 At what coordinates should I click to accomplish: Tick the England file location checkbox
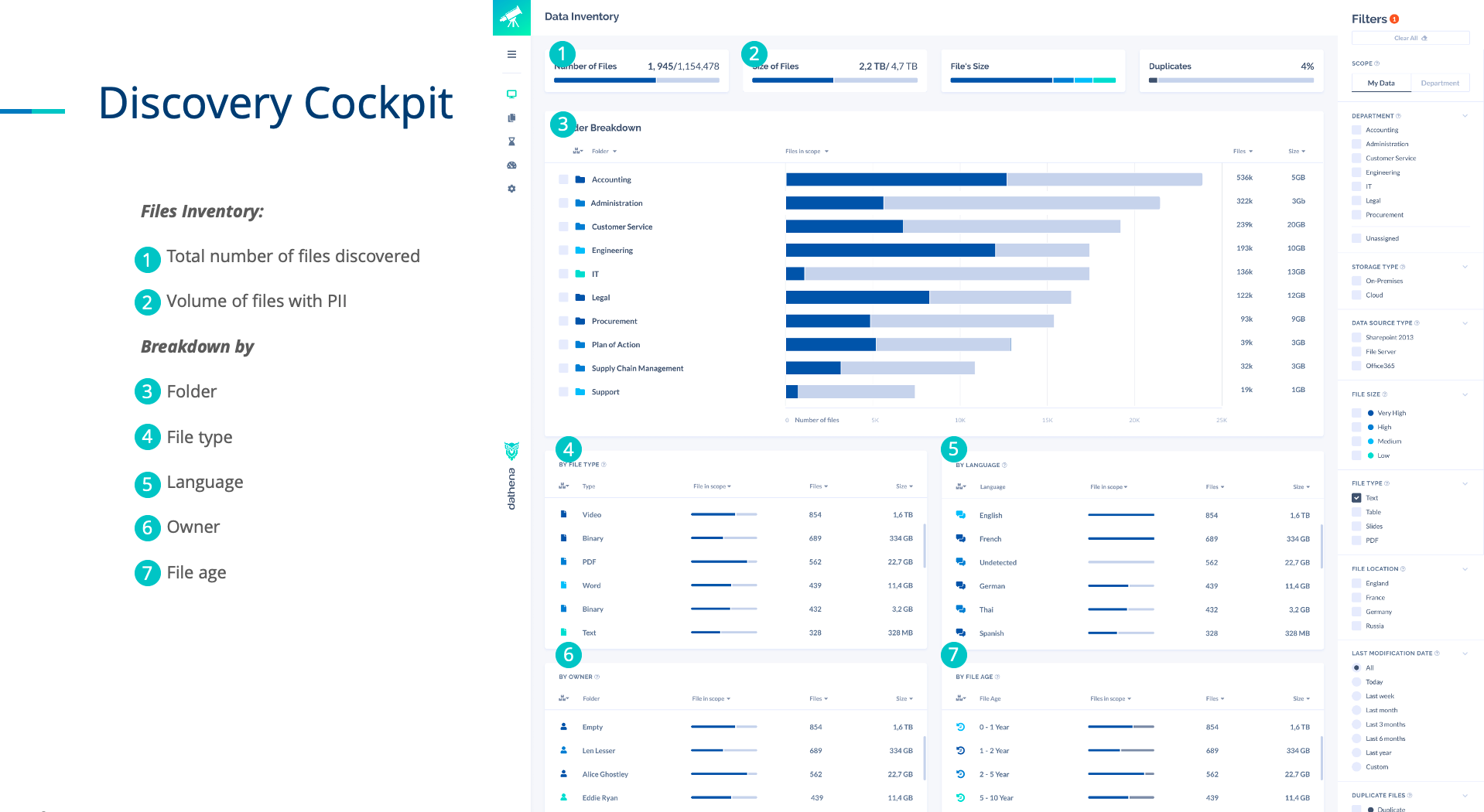coord(1356,583)
